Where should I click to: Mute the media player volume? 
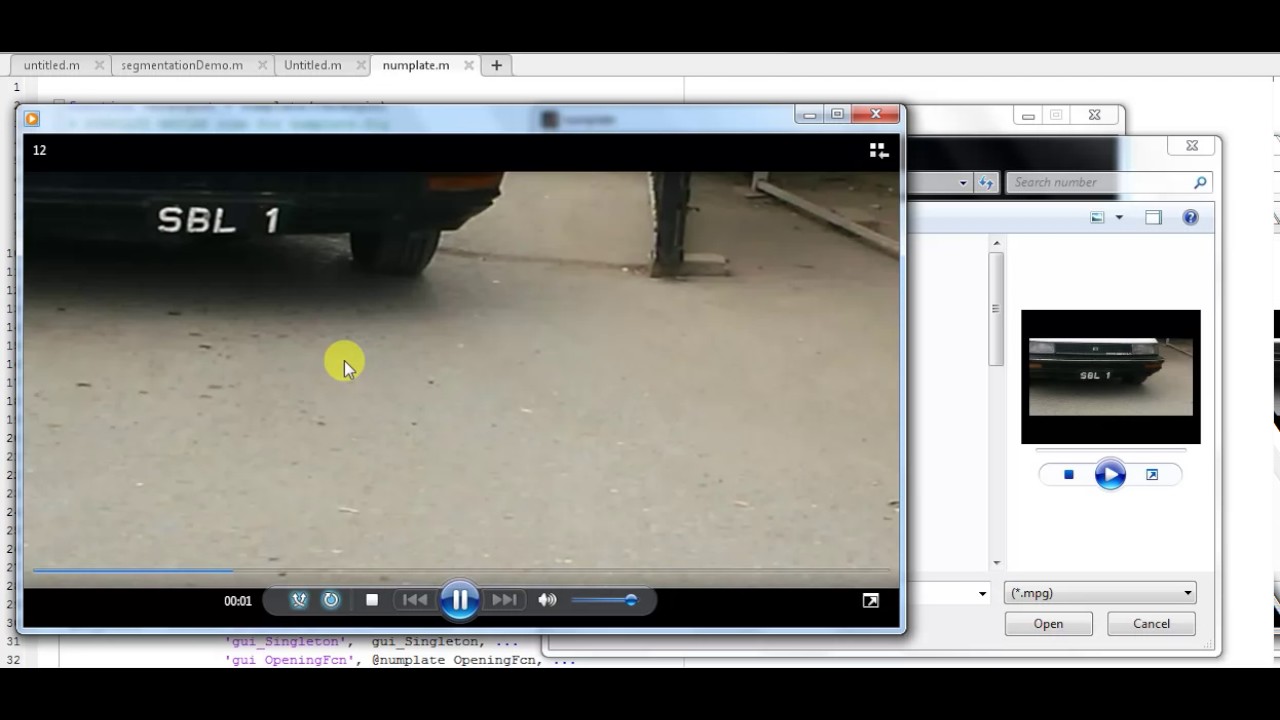[x=547, y=600]
